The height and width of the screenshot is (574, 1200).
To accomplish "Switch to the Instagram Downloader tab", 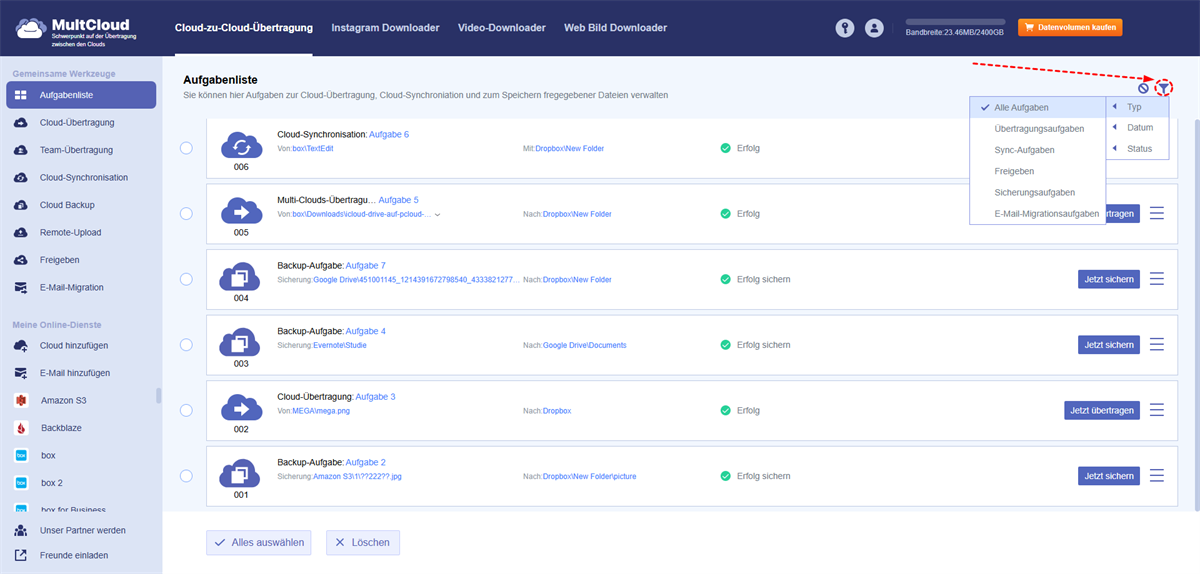I will point(385,28).
